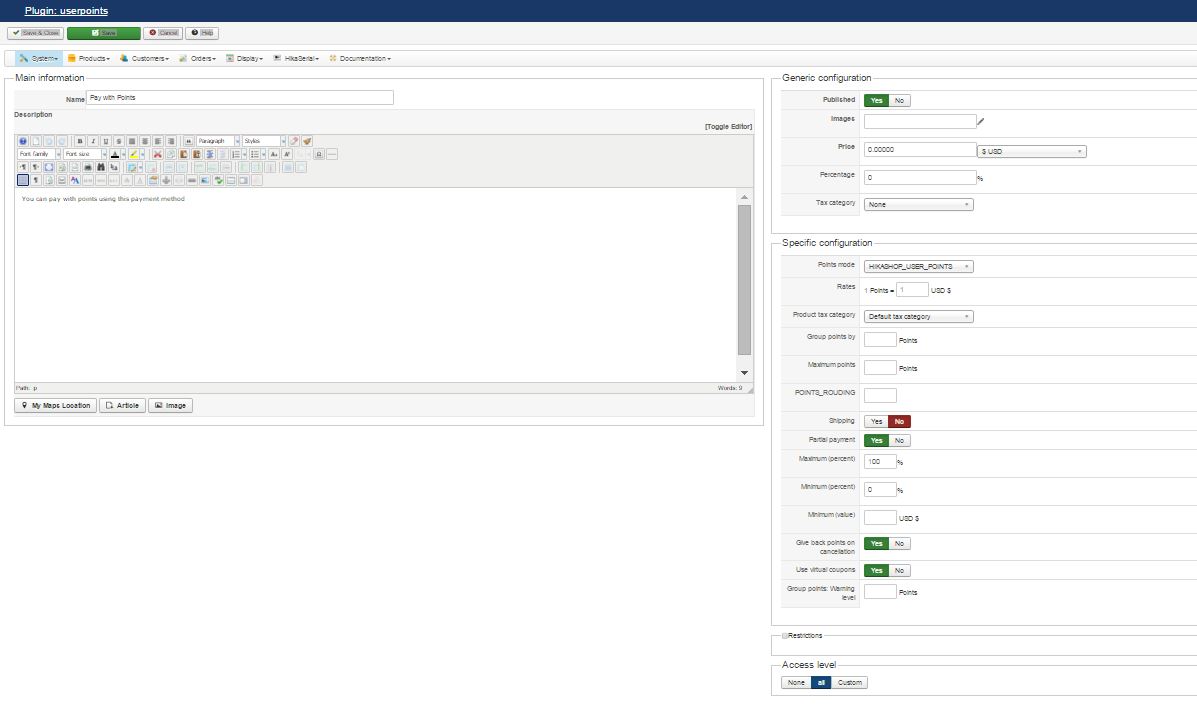
Task: Click the green Save button
Action: pos(104,33)
